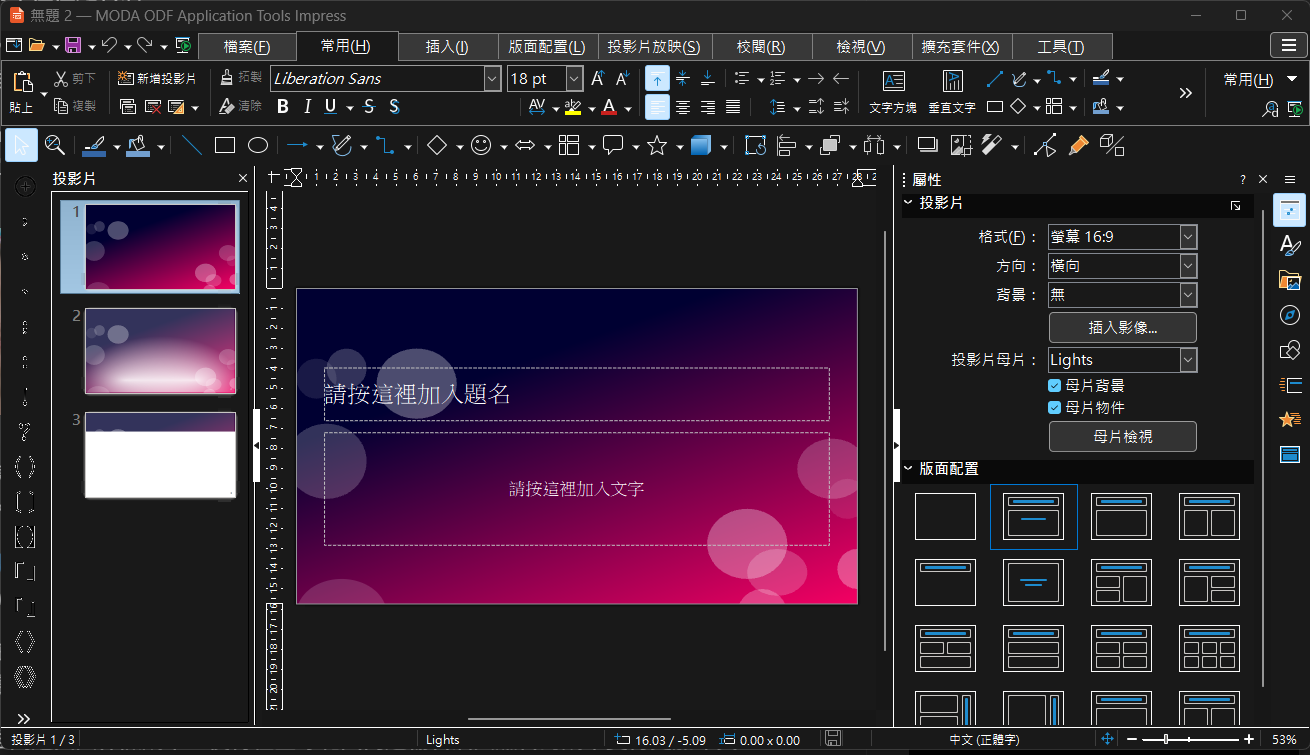Viewport: 1310px width, 755px height.
Task: Select the Rectangle shape tool
Action: [x=225, y=146]
